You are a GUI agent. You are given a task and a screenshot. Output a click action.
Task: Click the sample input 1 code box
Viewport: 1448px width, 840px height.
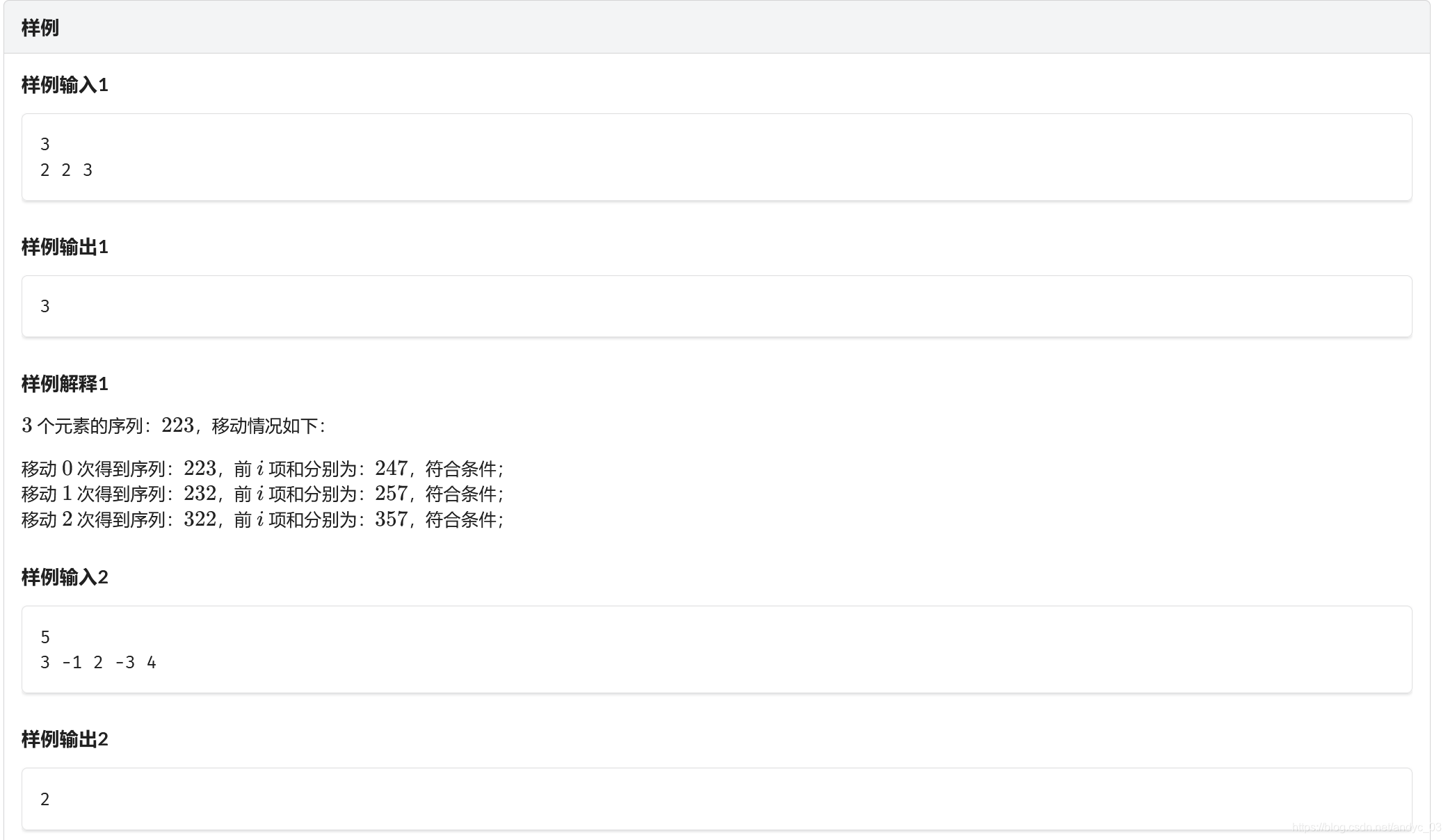point(716,157)
